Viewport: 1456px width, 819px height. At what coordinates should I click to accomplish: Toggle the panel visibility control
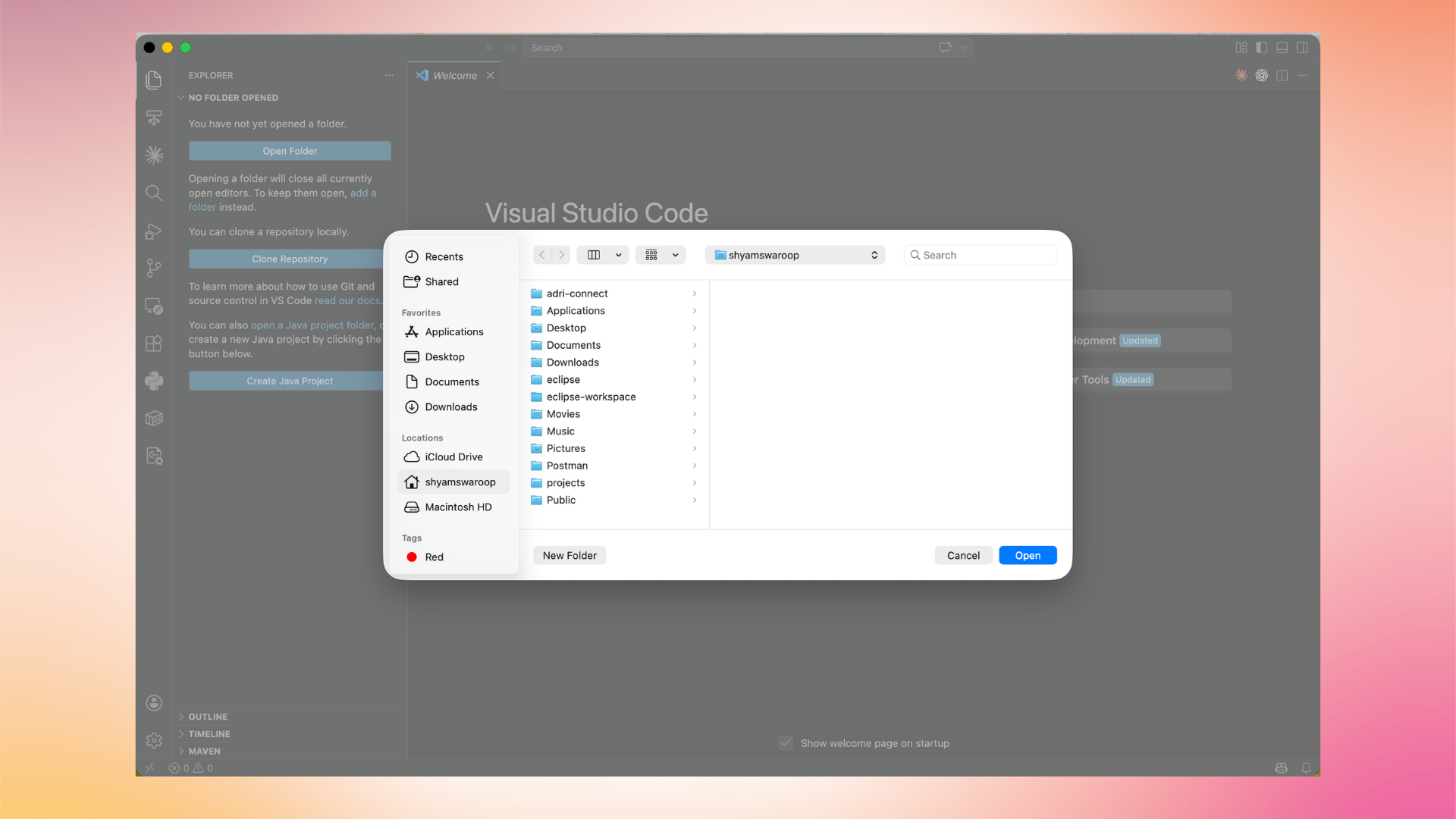(1282, 47)
